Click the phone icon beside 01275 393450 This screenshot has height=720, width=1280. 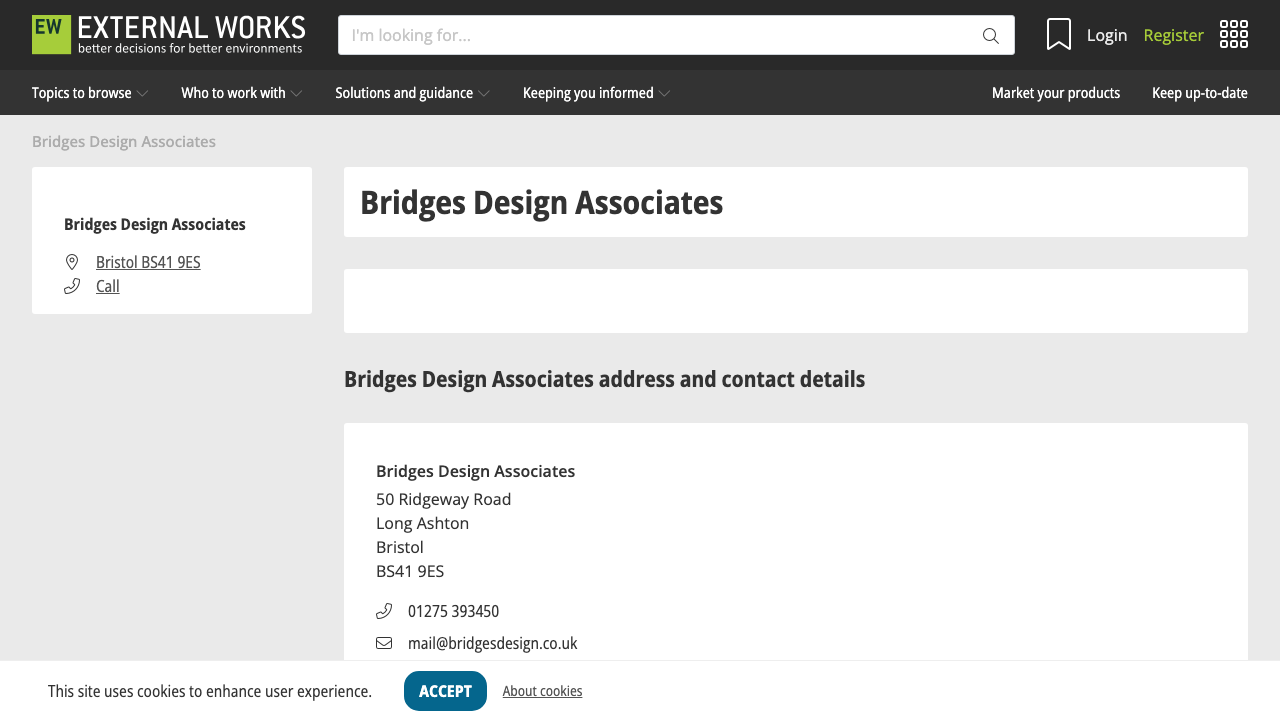click(384, 610)
